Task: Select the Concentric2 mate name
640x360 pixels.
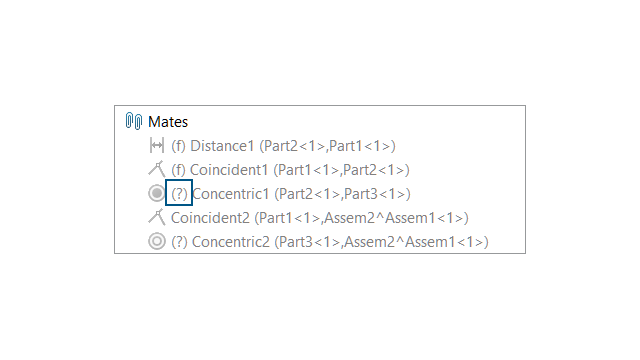Action: click(x=231, y=242)
